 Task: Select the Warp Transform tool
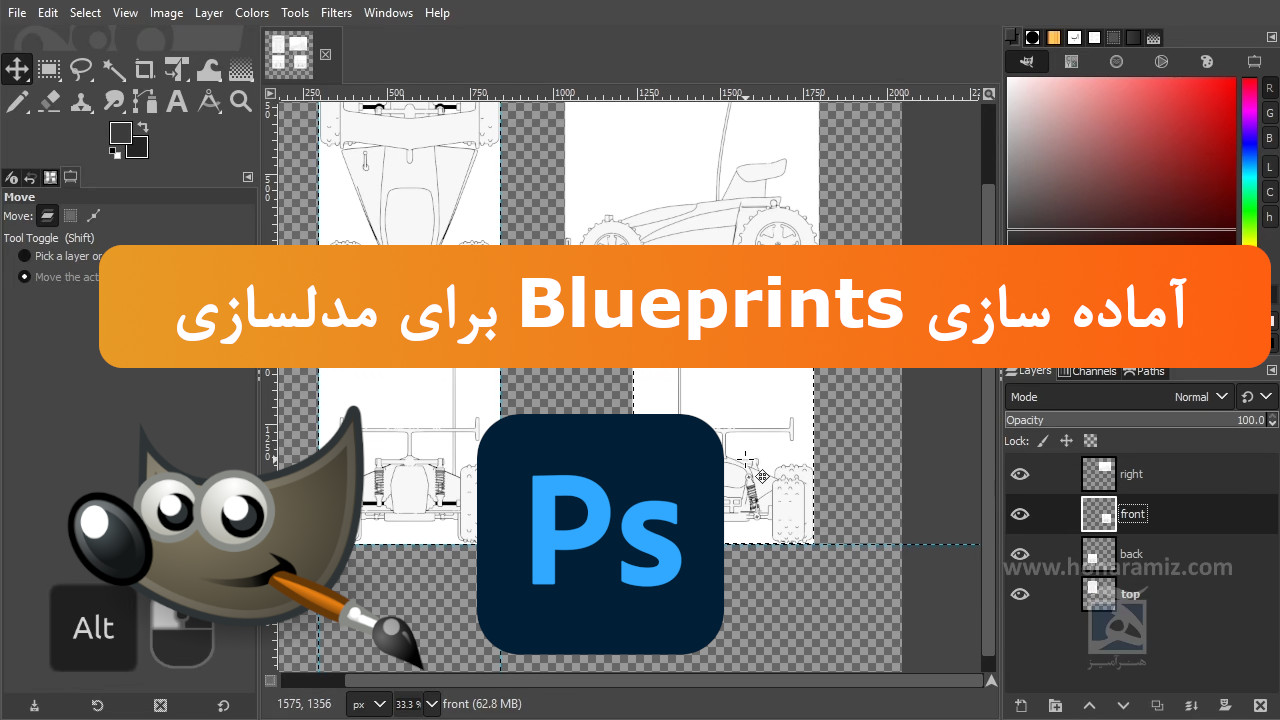click(x=209, y=69)
